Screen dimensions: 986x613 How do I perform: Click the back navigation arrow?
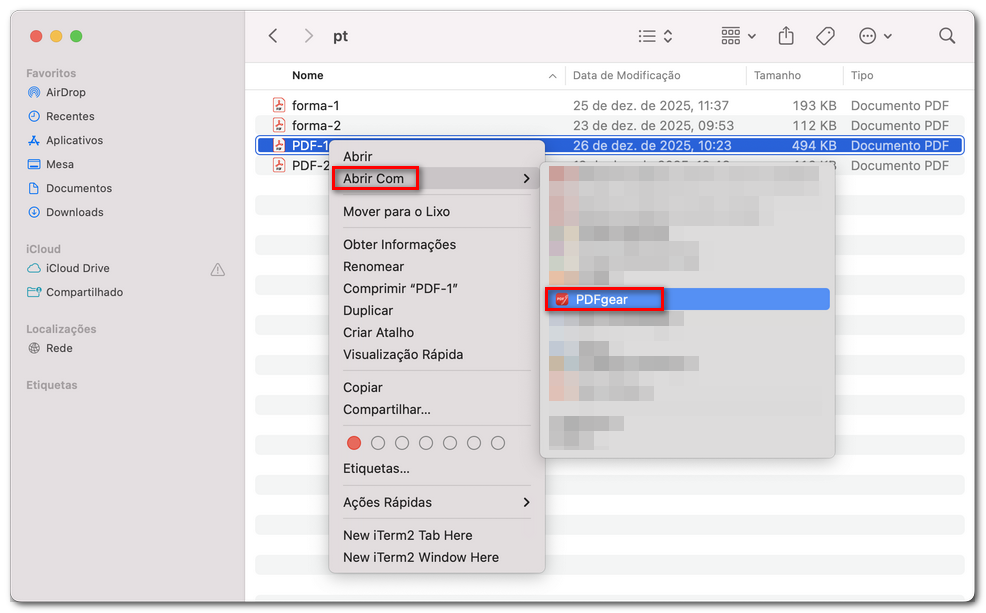tap(273, 35)
